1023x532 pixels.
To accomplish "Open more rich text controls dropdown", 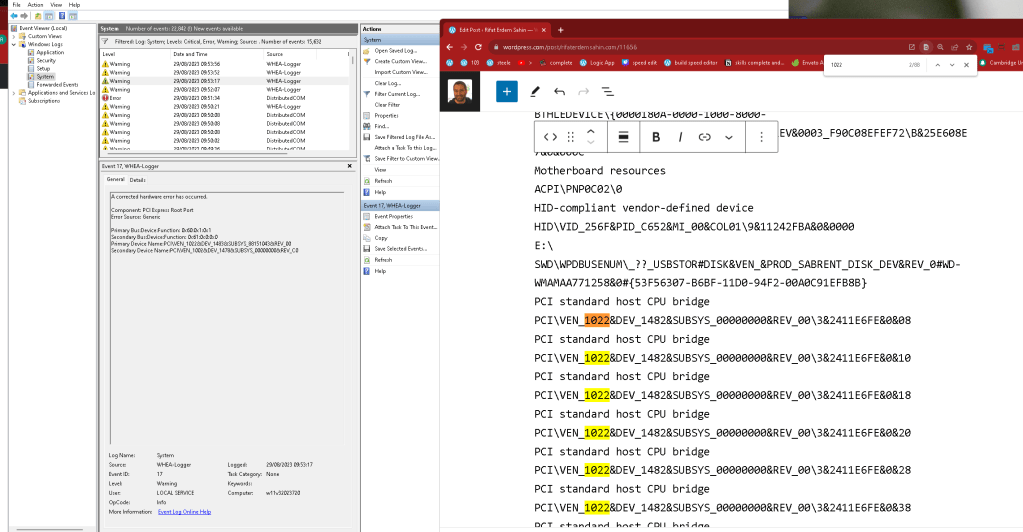I will pyautogui.click(x=729, y=137).
